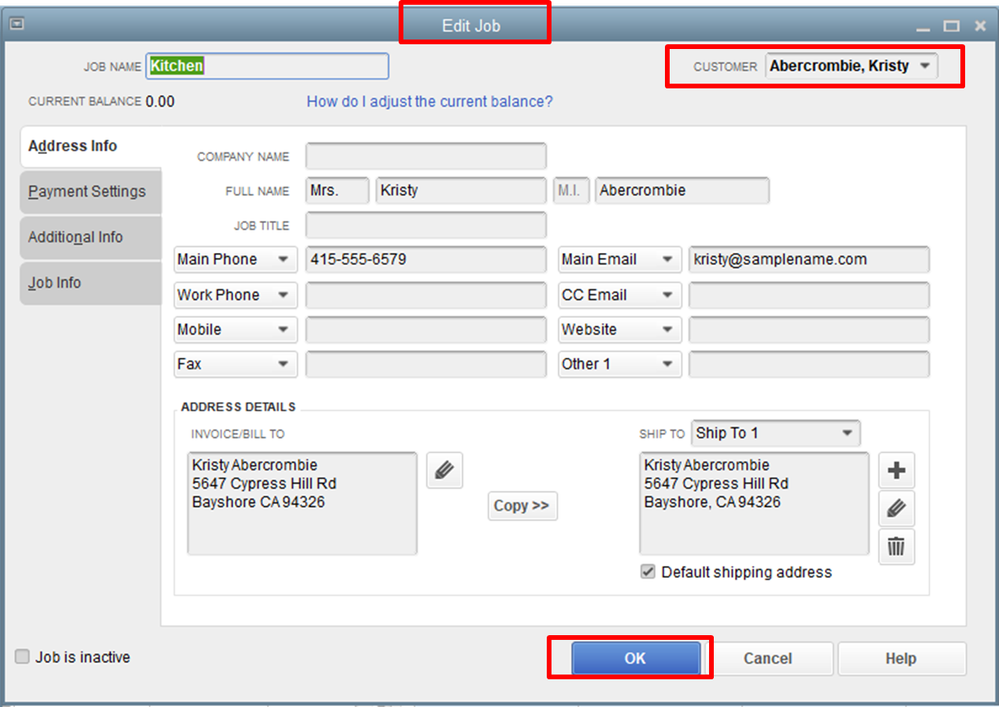The image size is (999, 707).
Task: Open the Main Email type dropdown
Action: point(619,259)
